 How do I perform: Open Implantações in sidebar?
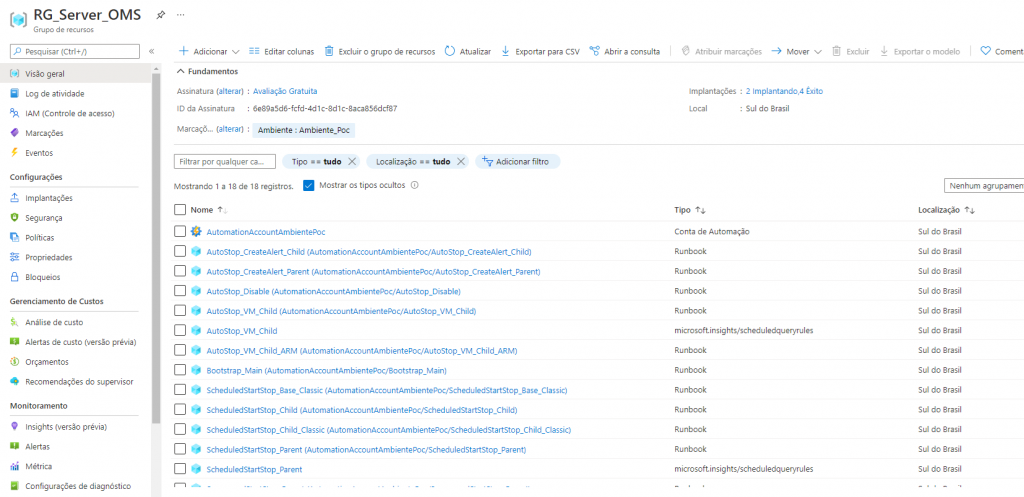pyautogui.click(x=49, y=198)
